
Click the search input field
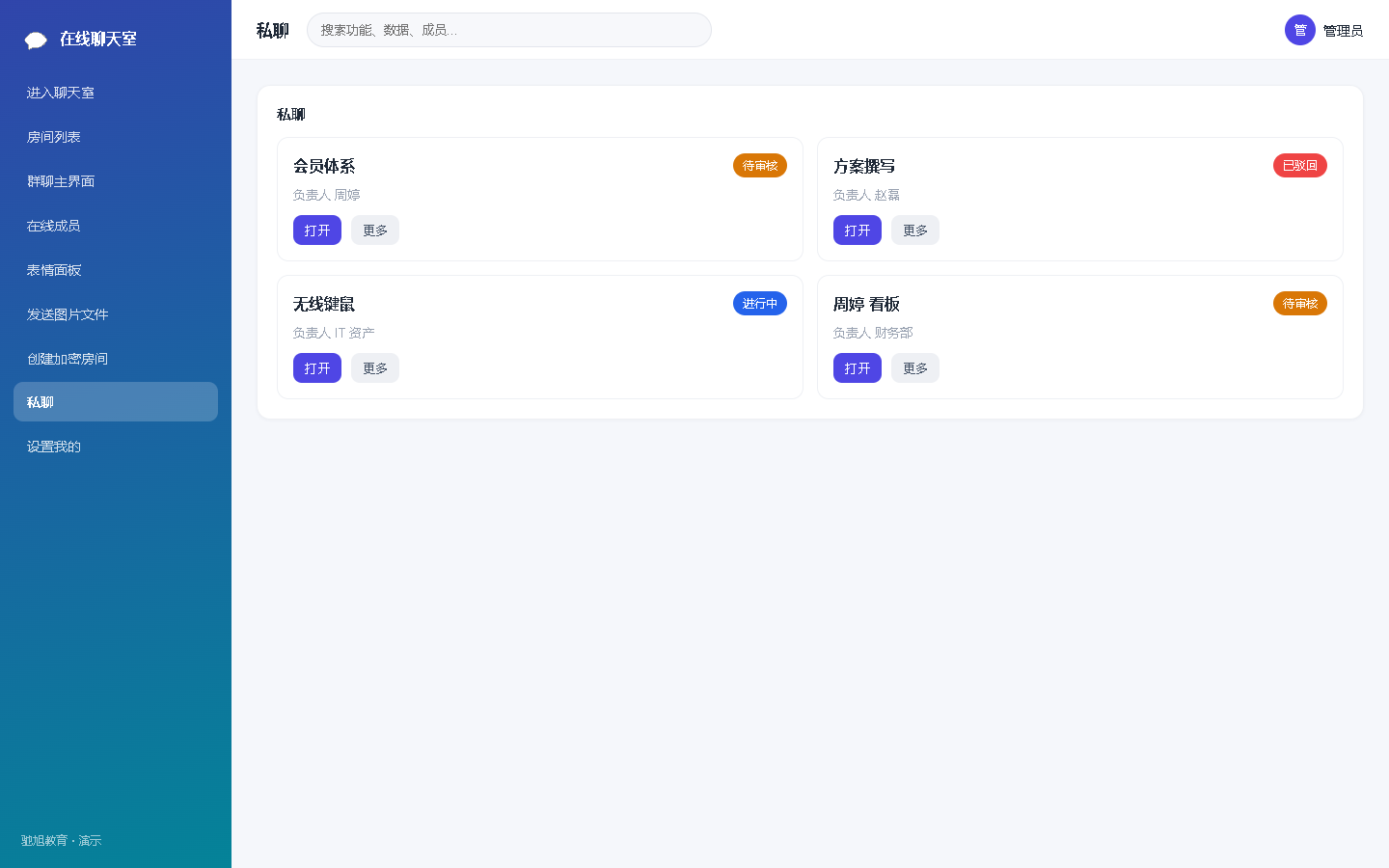509,30
